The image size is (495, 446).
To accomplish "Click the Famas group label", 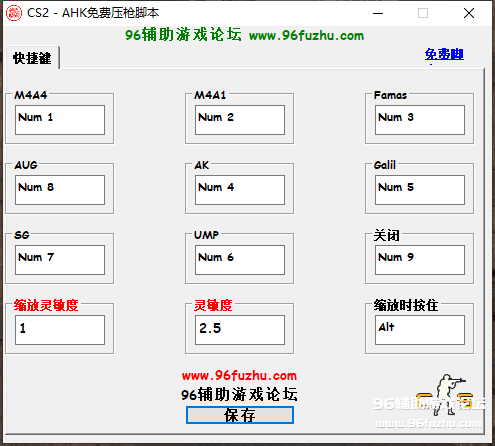I will (390, 95).
